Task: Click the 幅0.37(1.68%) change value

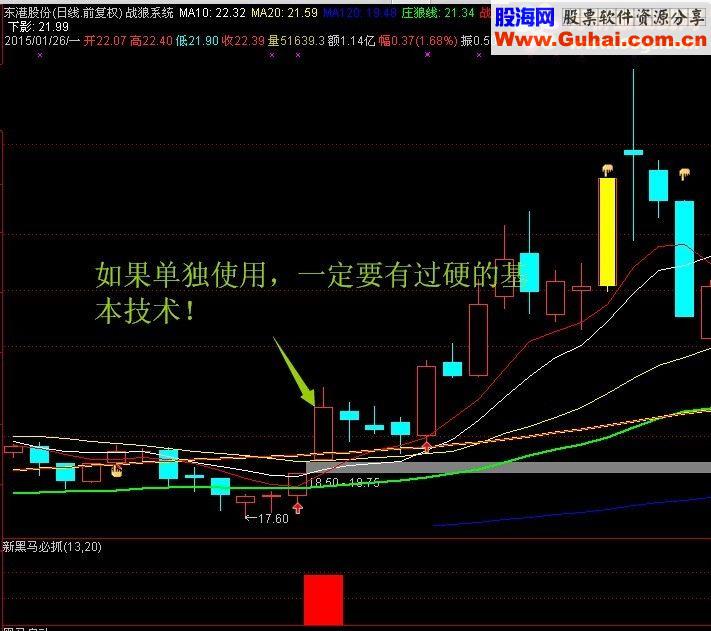Action: pyautogui.click(x=418, y=41)
